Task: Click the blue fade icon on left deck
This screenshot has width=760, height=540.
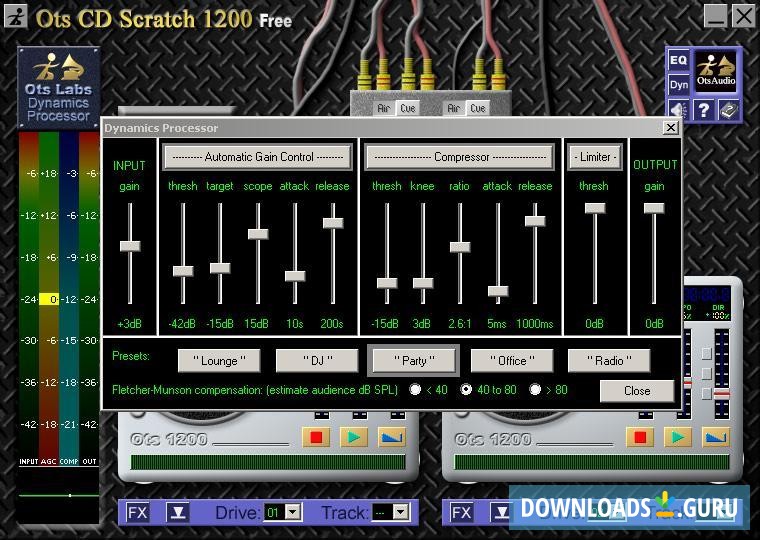Action: [x=392, y=437]
